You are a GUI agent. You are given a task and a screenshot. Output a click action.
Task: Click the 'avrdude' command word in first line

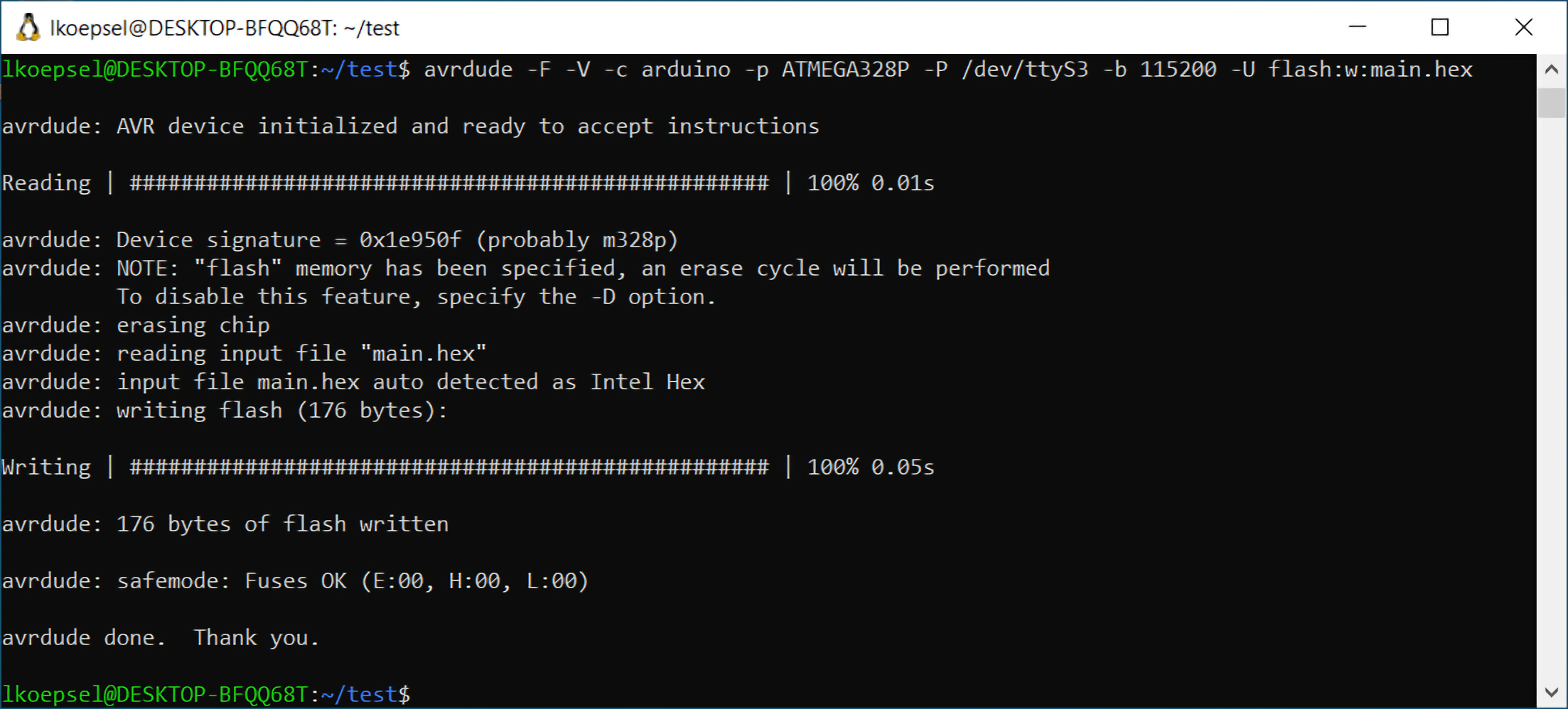[468, 70]
